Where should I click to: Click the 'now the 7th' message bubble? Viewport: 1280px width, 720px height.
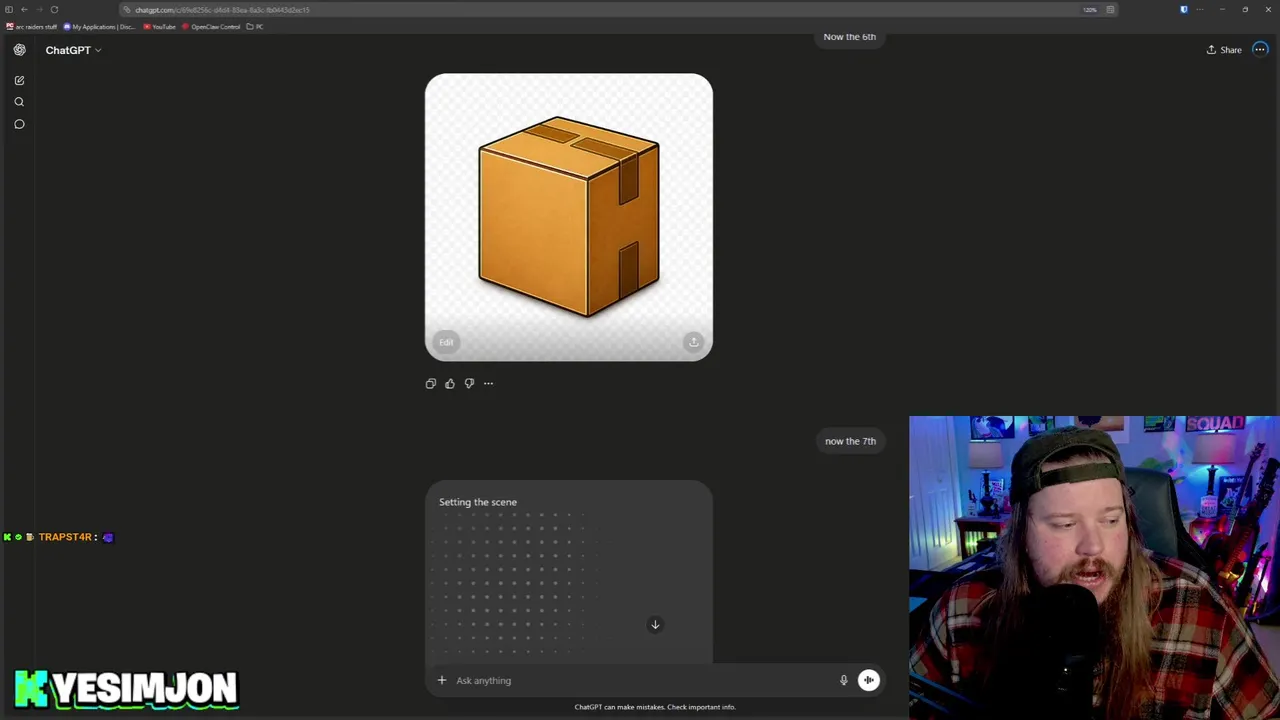(850, 441)
